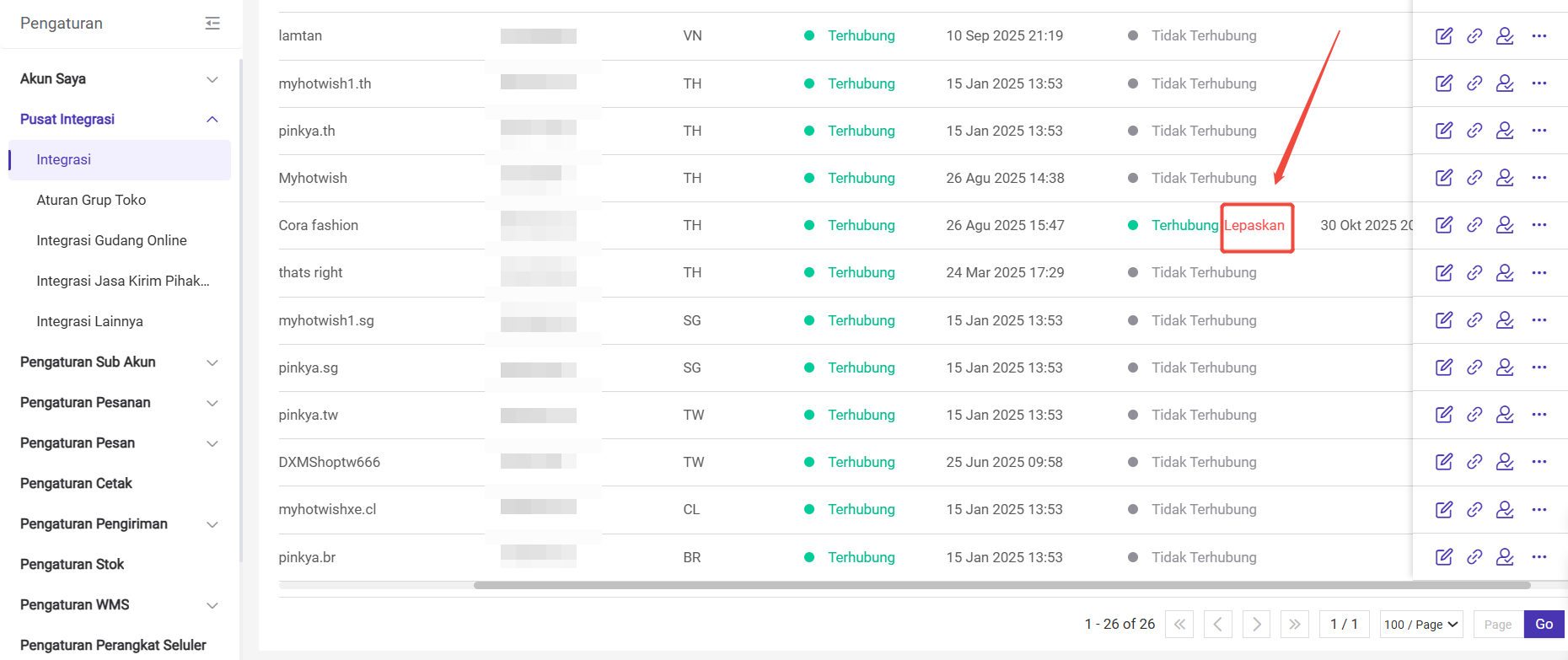Select Integrasi Gudang Online menu item
The image size is (1568, 660).
[x=111, y=240]
